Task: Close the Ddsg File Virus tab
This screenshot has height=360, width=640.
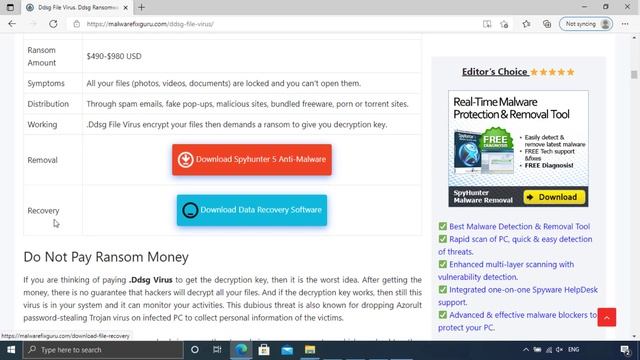Action: point(126,7)
